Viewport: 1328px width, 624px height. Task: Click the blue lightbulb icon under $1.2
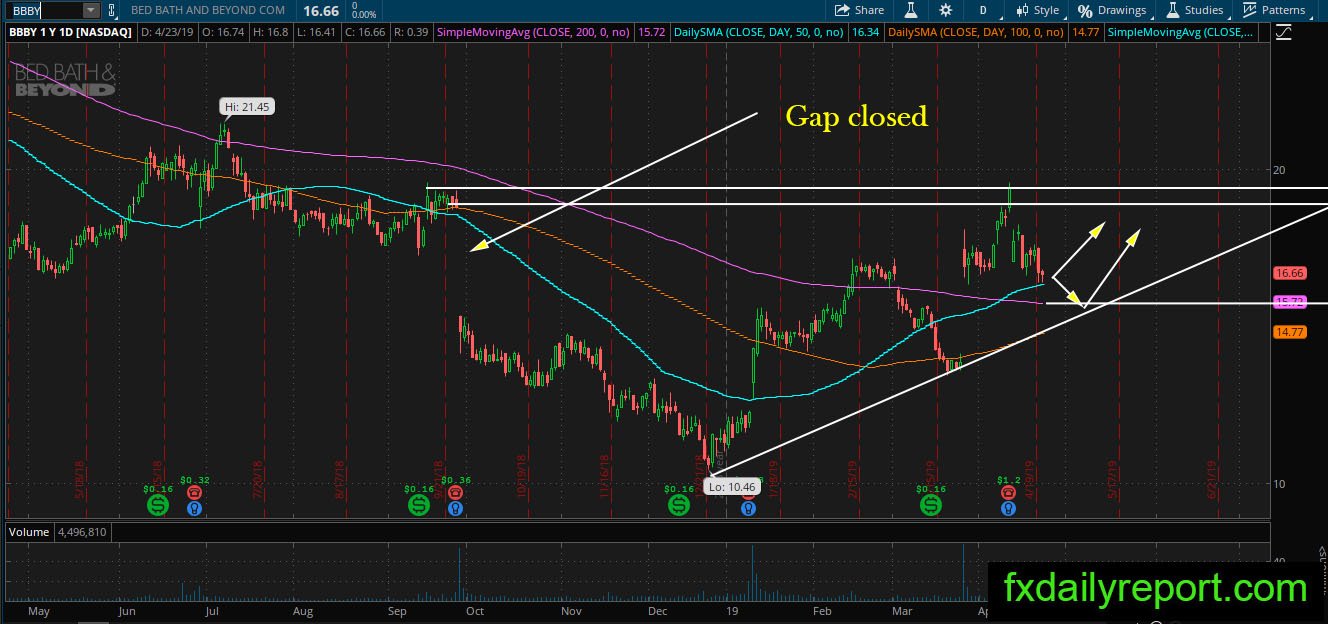(x=1008, y=509)
